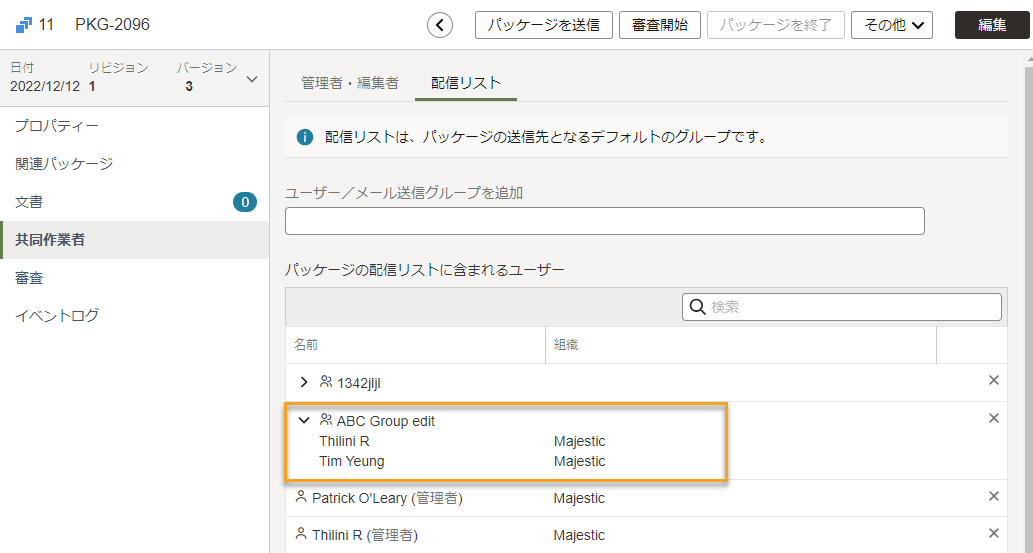The width and height of the screenshot is (1033, 553).
Task: Remove Patrick O'Leary from distribution list
Action: pos(994,496)
